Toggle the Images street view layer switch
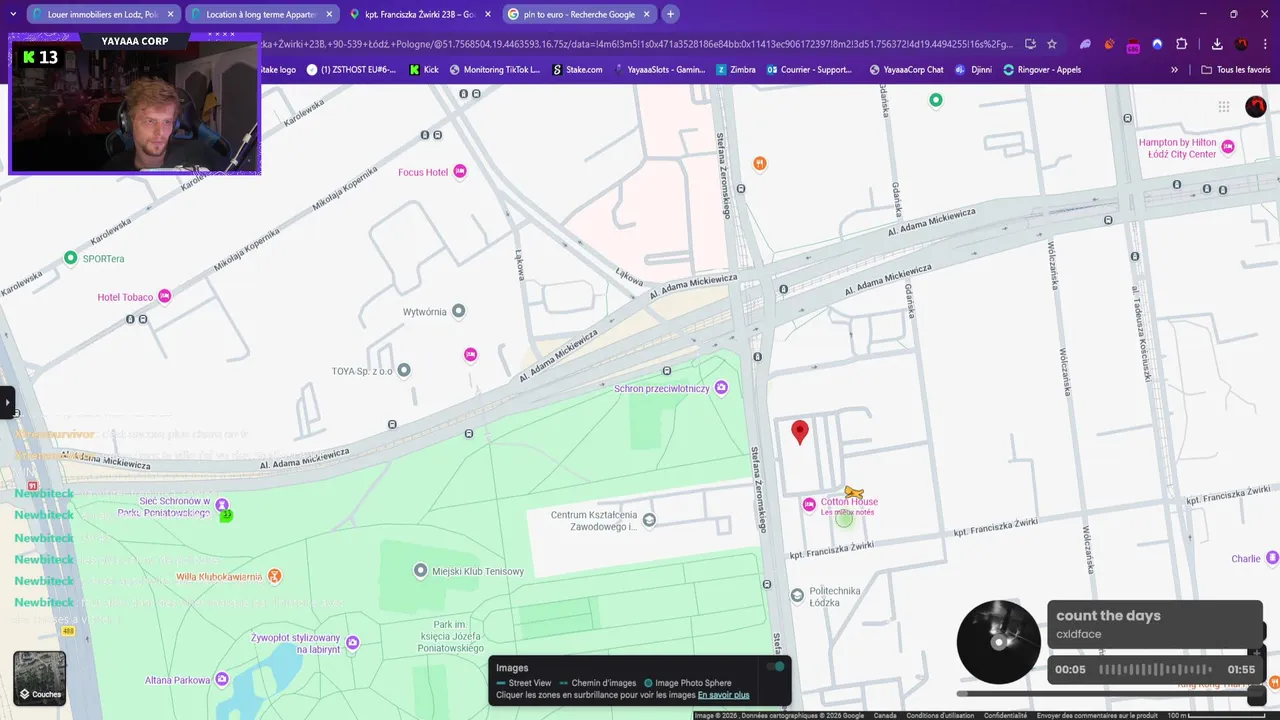Image resolution: width=1280 pixels, height=720 pixels. [775, 667]
